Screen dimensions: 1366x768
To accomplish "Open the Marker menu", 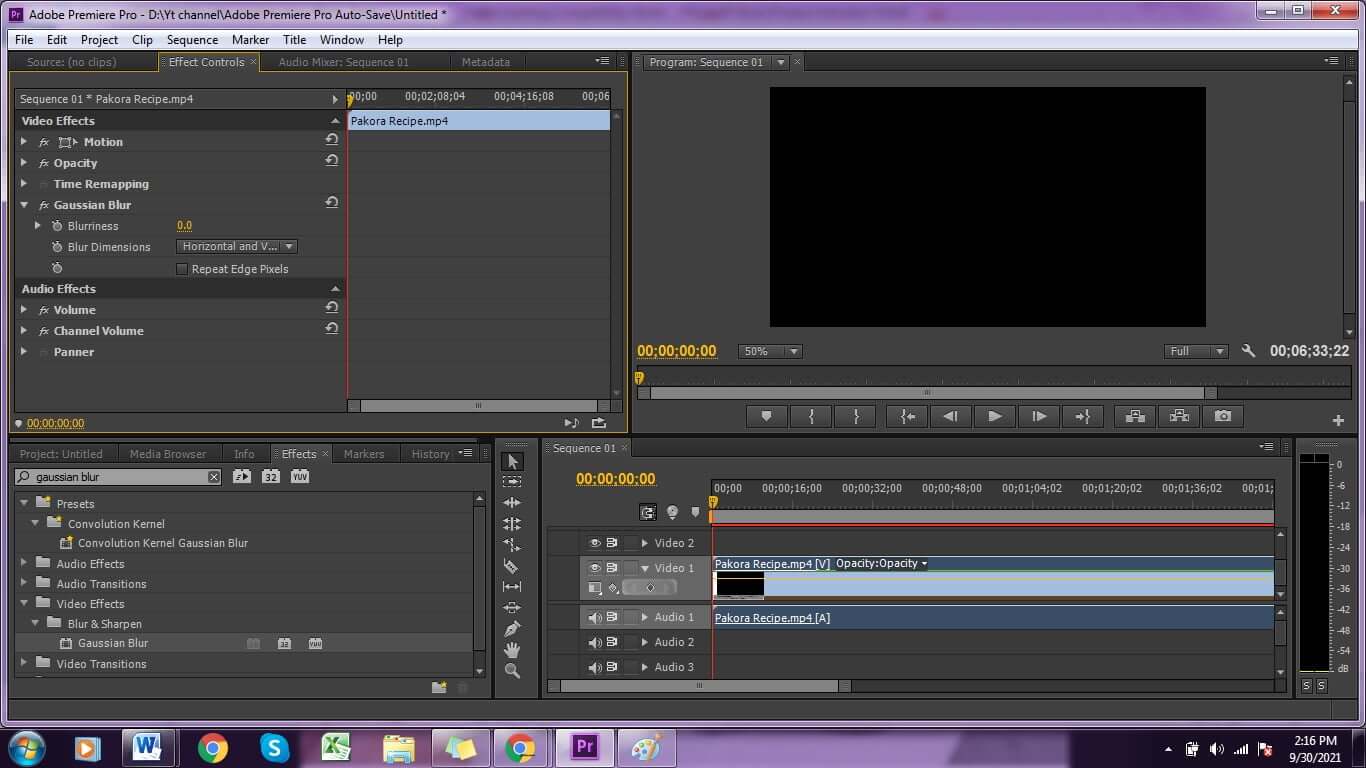I will tap(250, 40).
